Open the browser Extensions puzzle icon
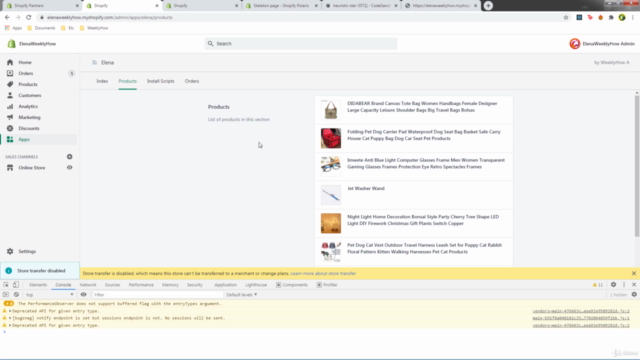This screenshot has height=360, width=640. tap(611, 18)
